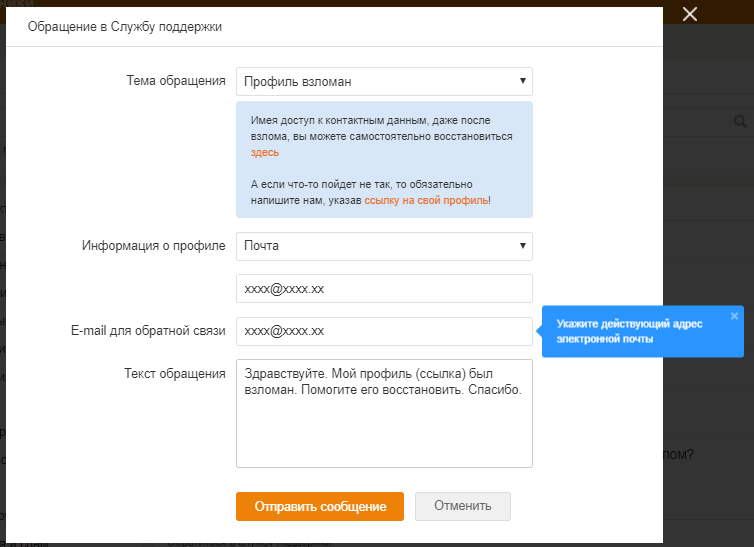
Task: Click the 'E-mail для обратной связи' input field
Action: pos(384,331)
